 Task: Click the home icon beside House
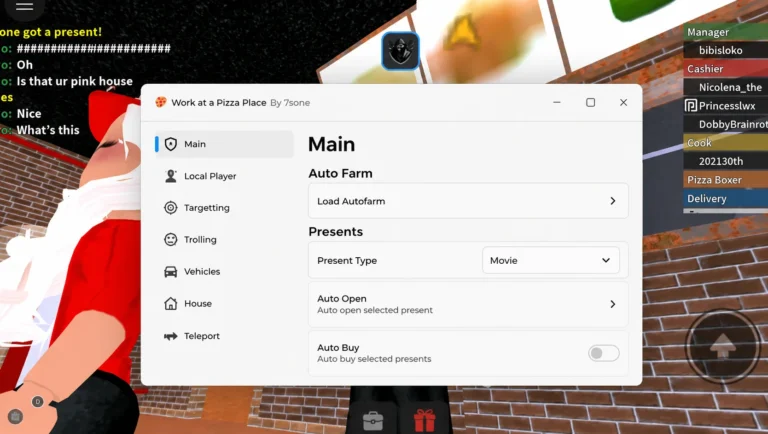(170, 303)
